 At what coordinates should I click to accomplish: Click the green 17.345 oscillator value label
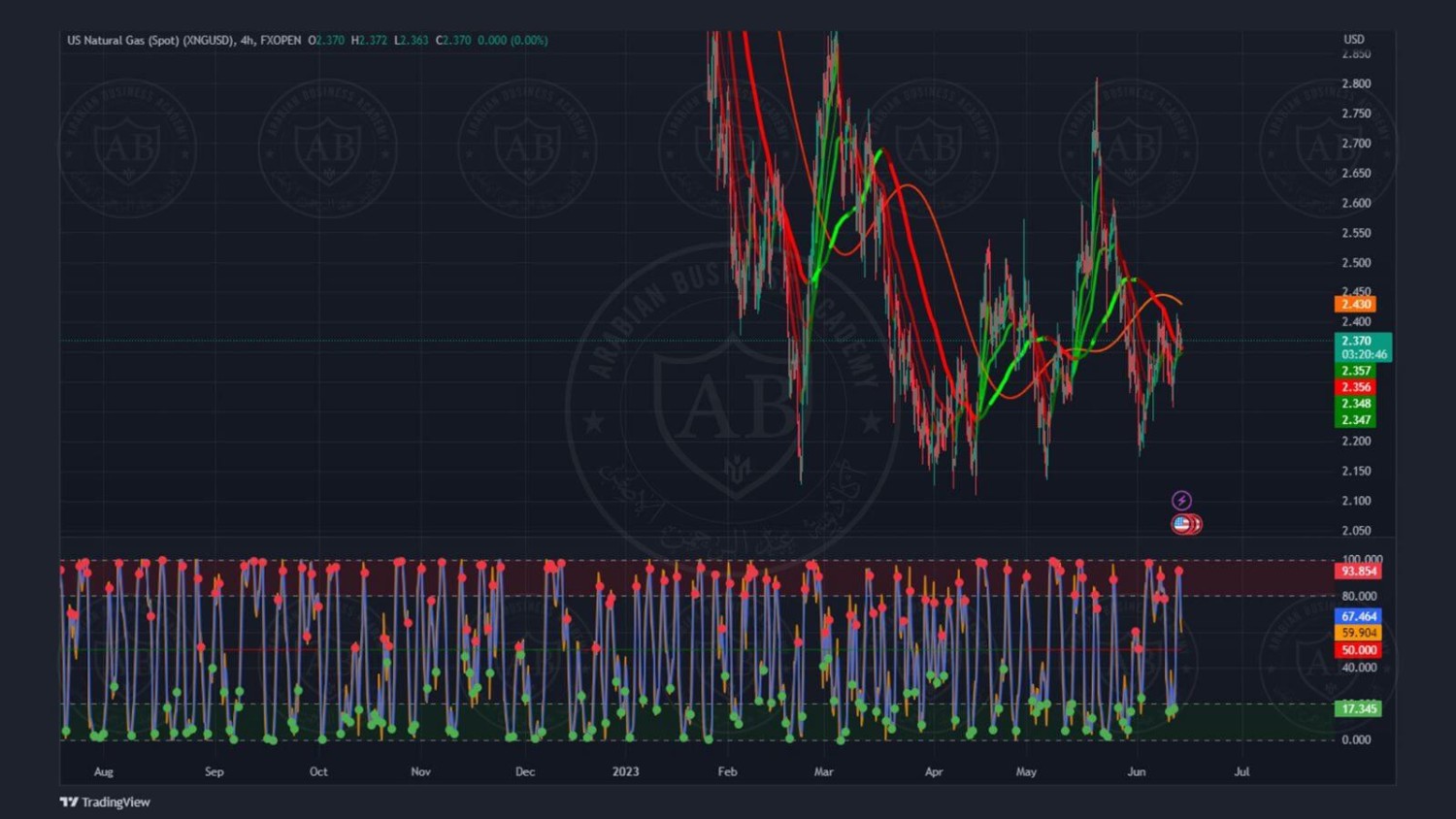tap(1358, 708)
